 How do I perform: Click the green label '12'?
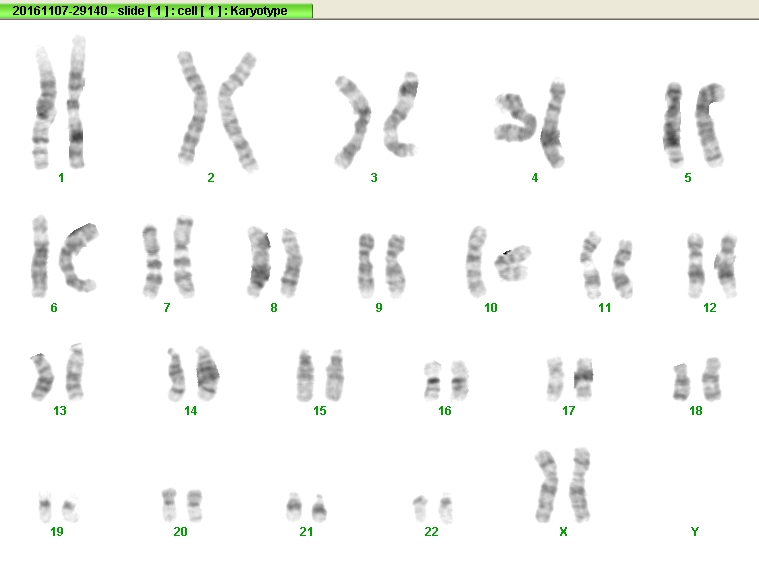coord(709,307)
